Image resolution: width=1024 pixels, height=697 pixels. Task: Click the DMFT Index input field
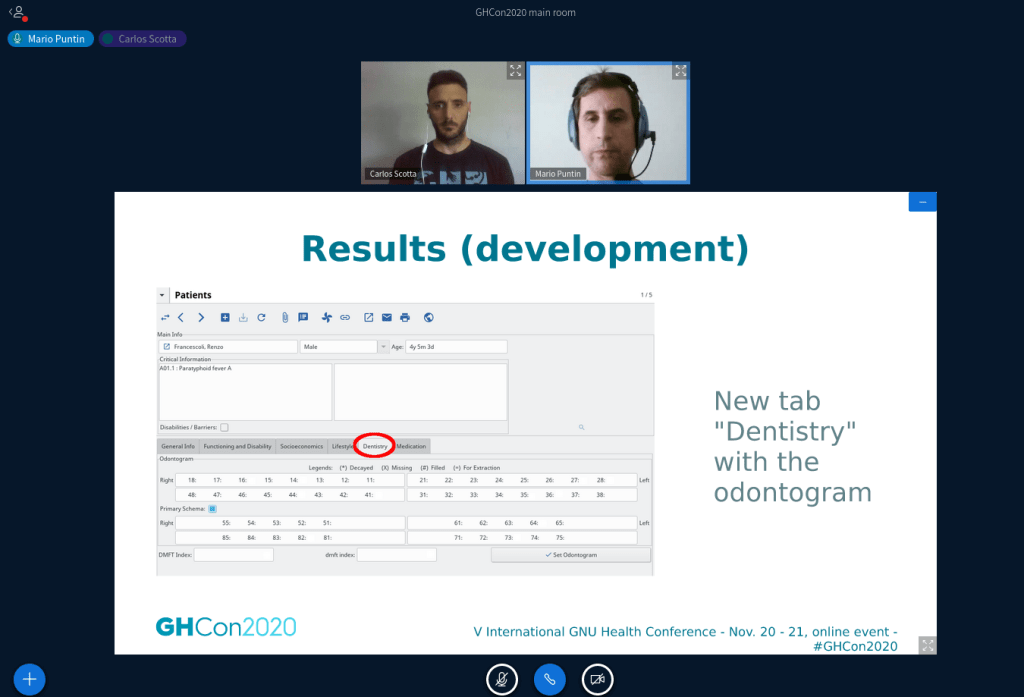(x=233, y=555)
